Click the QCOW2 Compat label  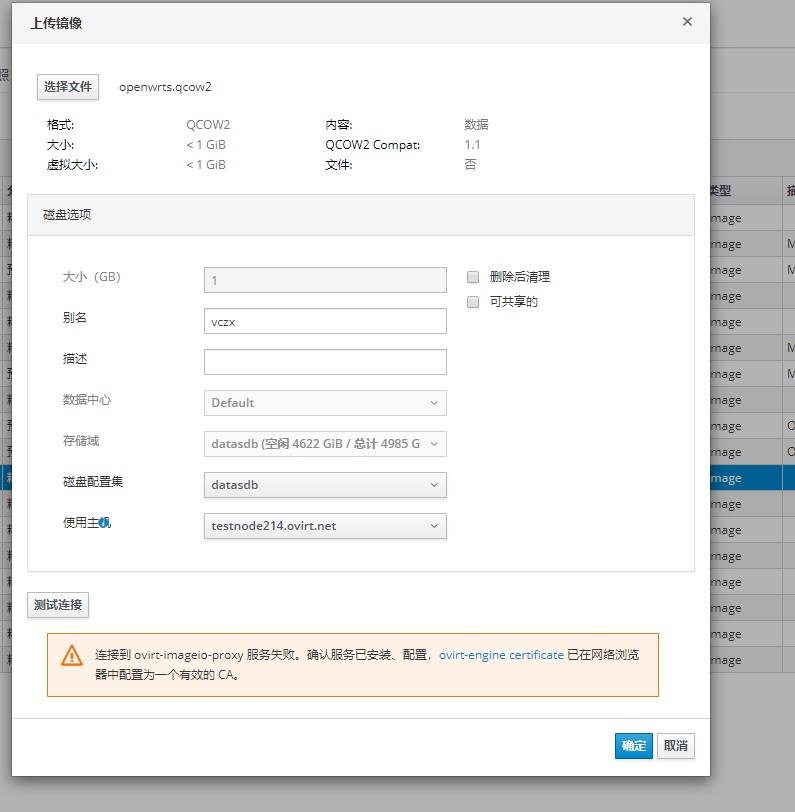point(372,145)
